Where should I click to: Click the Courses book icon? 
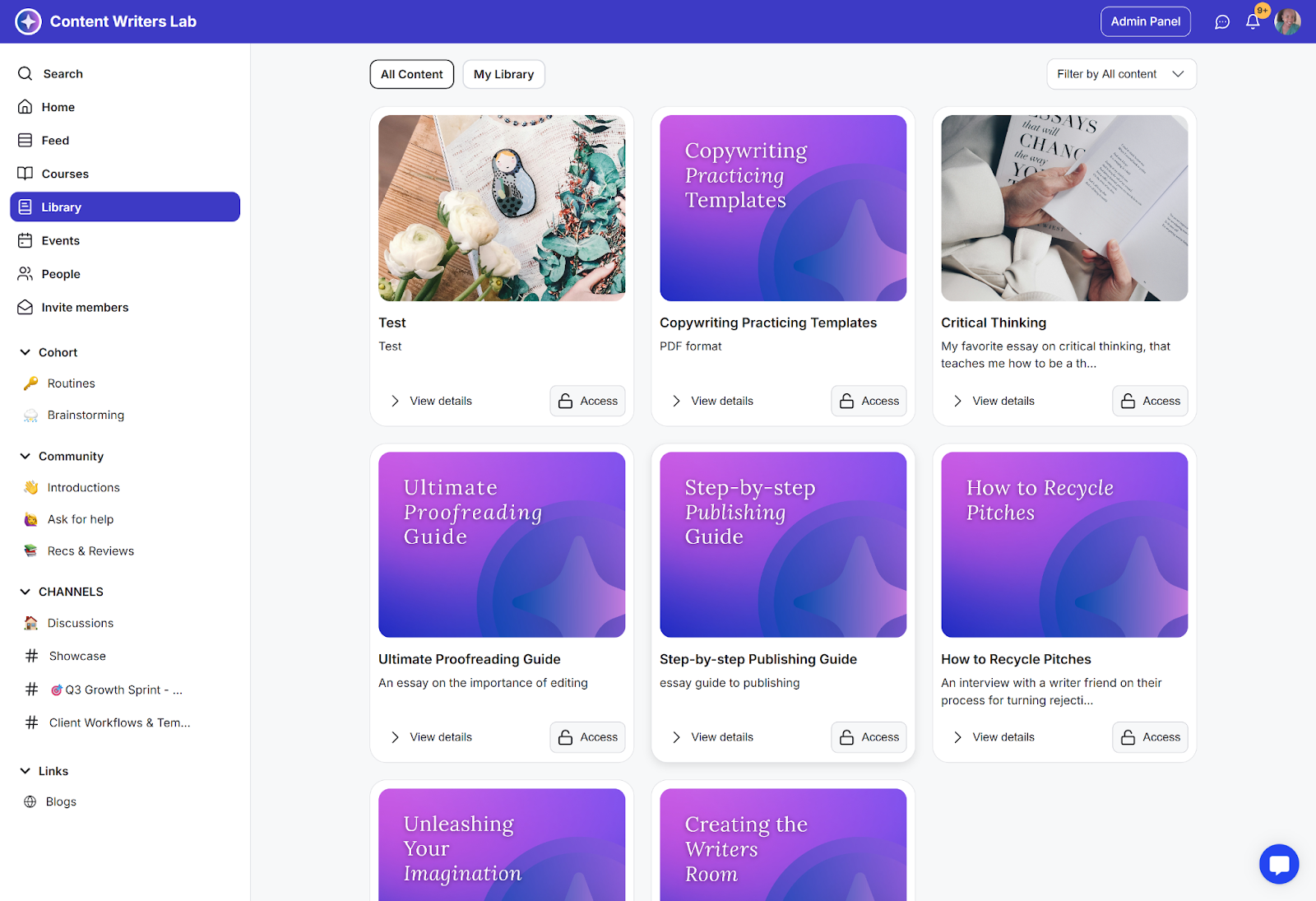pyautogui.click(x=25, y=174)
